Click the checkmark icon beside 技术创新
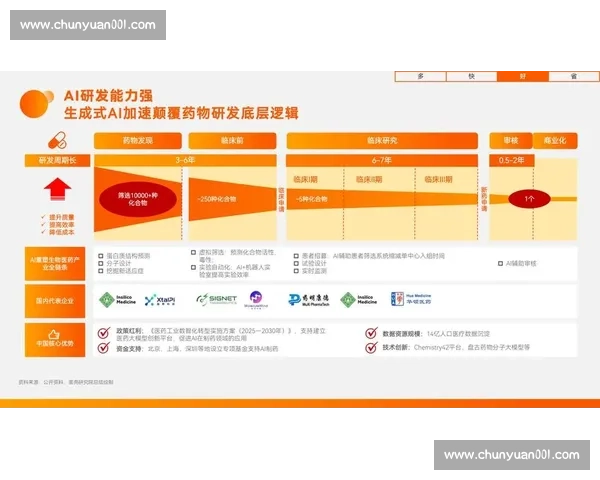 [371, 348]
